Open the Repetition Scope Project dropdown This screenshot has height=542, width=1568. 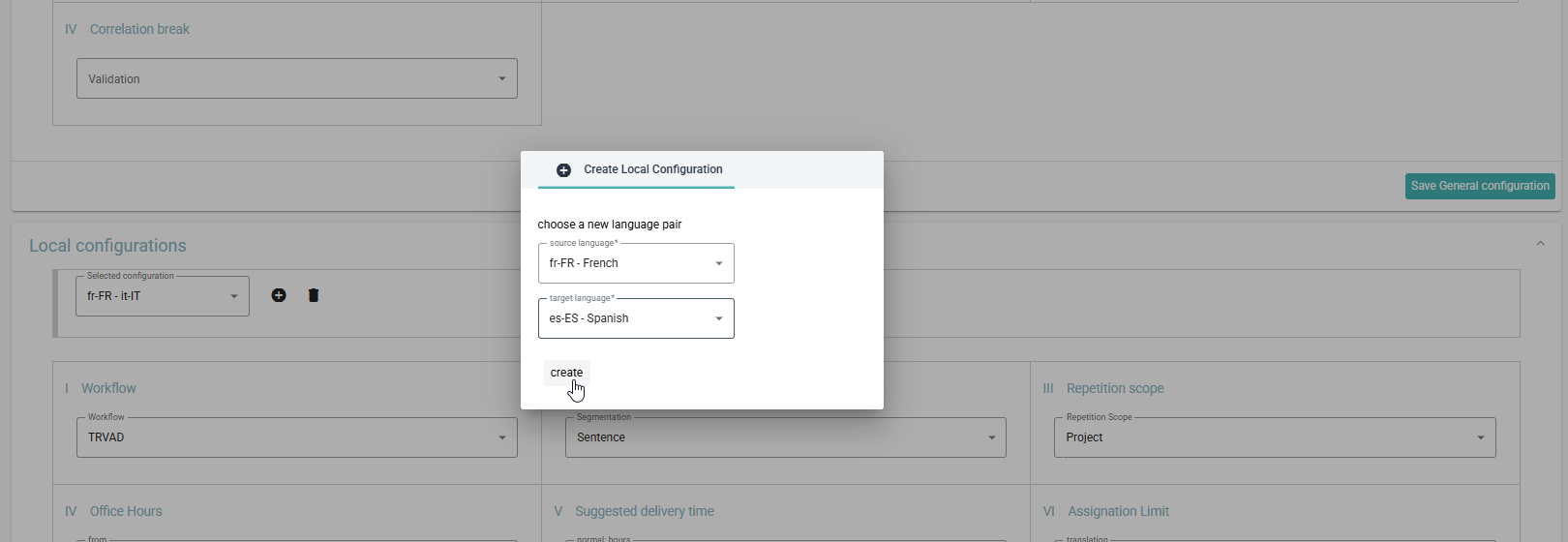pos(1275,437)
